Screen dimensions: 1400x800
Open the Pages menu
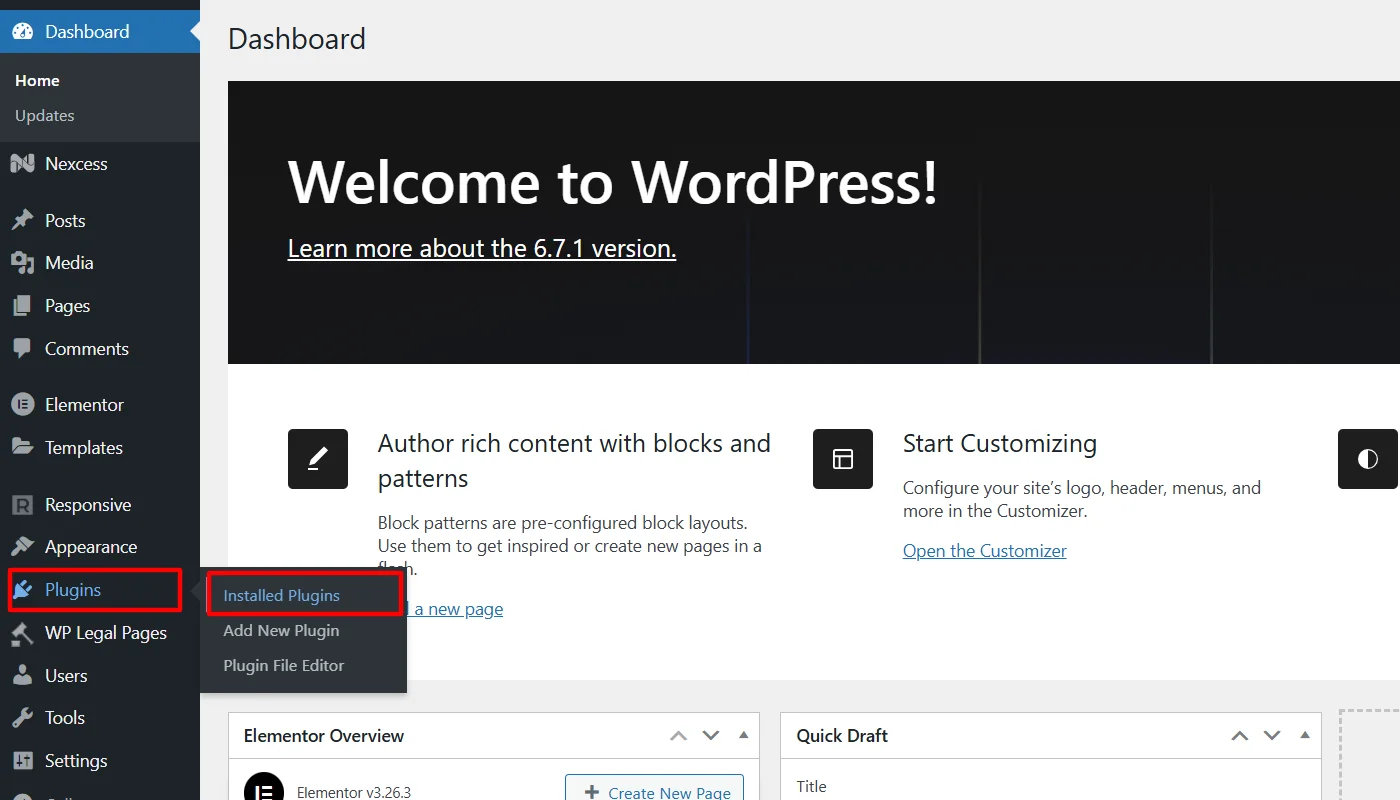coord(100,306)
